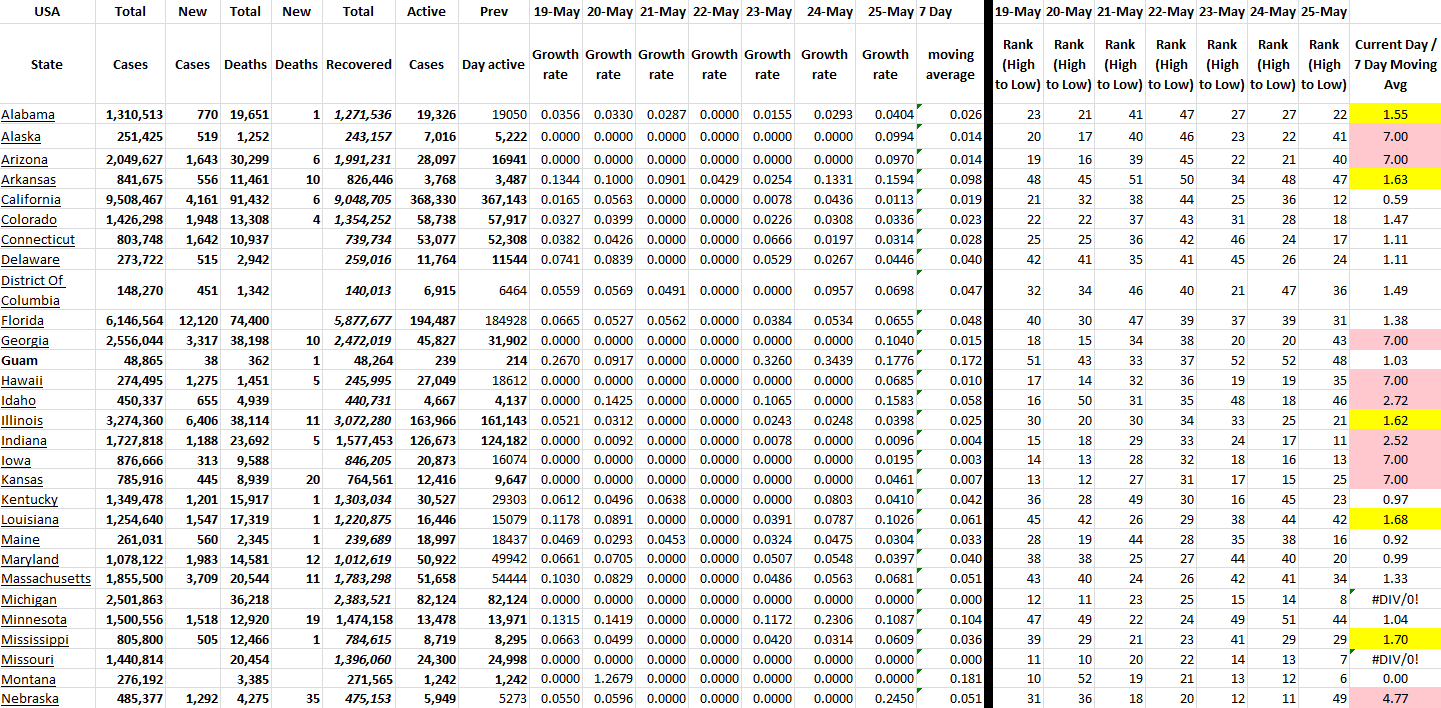Follow the Florida state link
Viewport: 1441px width, 708px height.
pos(24,321)
